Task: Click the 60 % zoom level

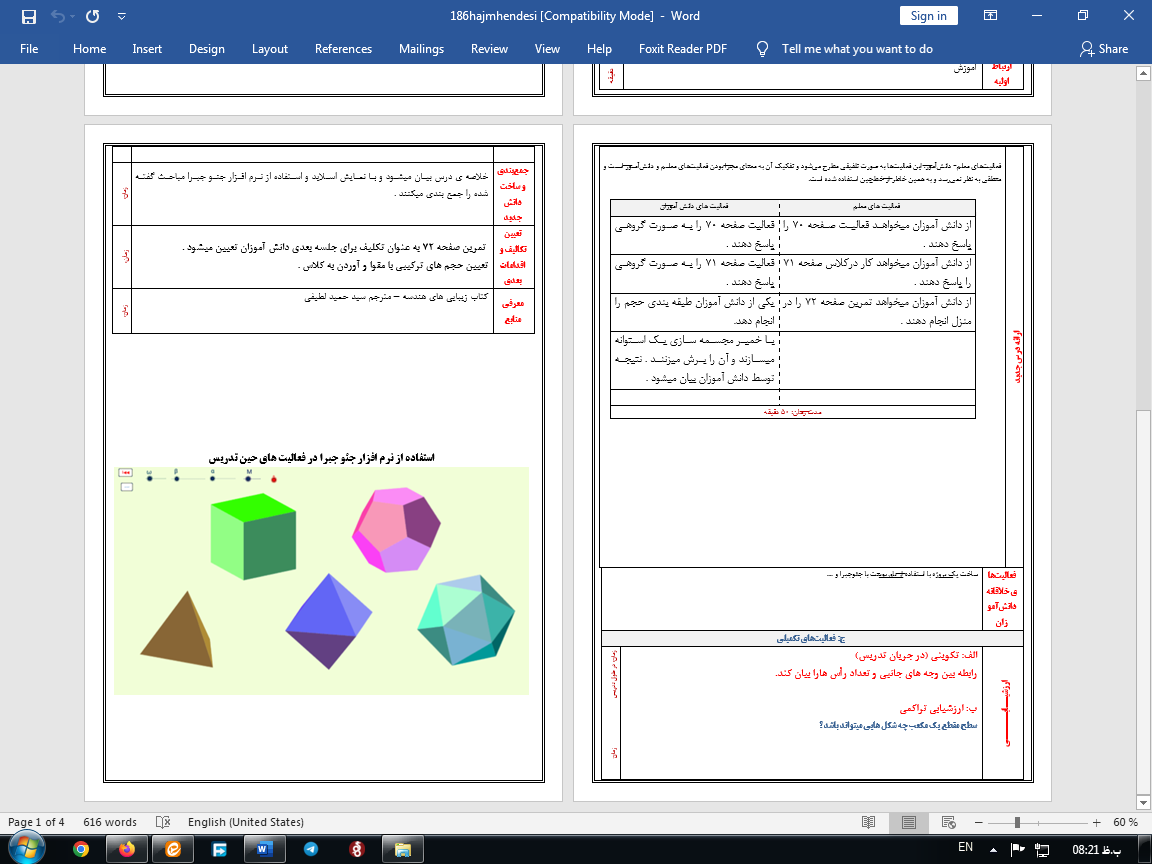Action: tap(1125, 822)
